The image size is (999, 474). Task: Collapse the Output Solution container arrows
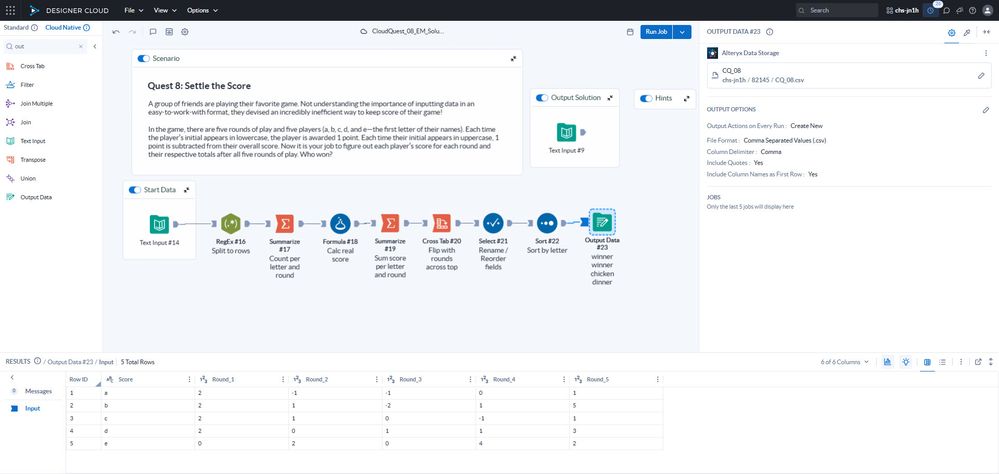click(610, 98)
